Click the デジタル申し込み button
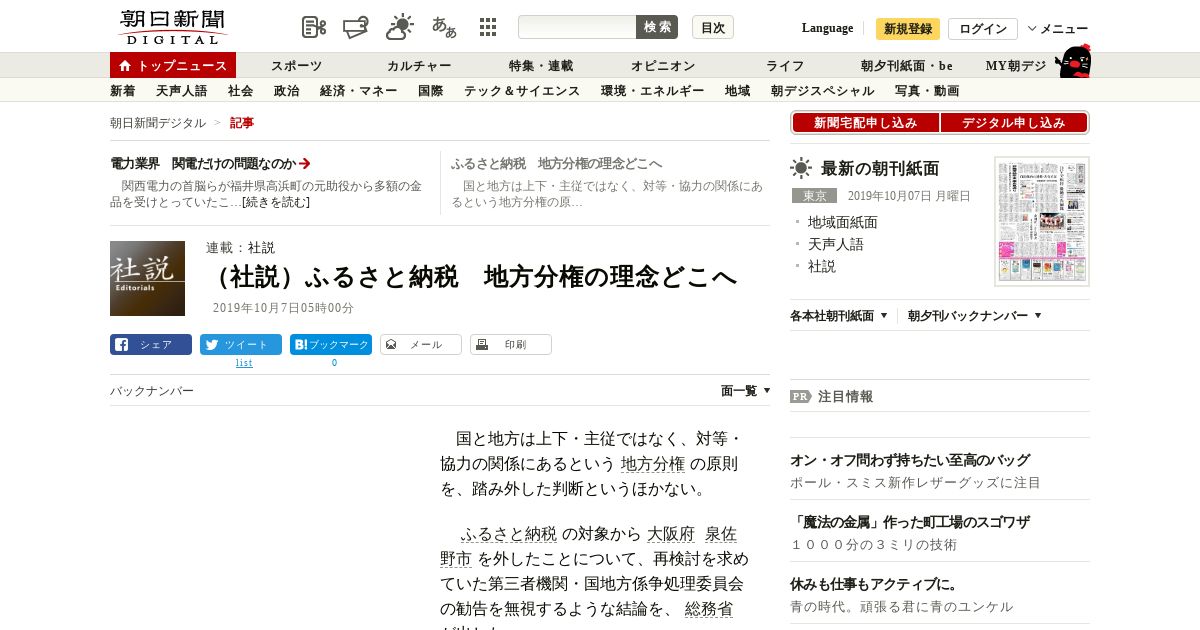Viewport: 1200px width, 630px height. [1014, 122]
